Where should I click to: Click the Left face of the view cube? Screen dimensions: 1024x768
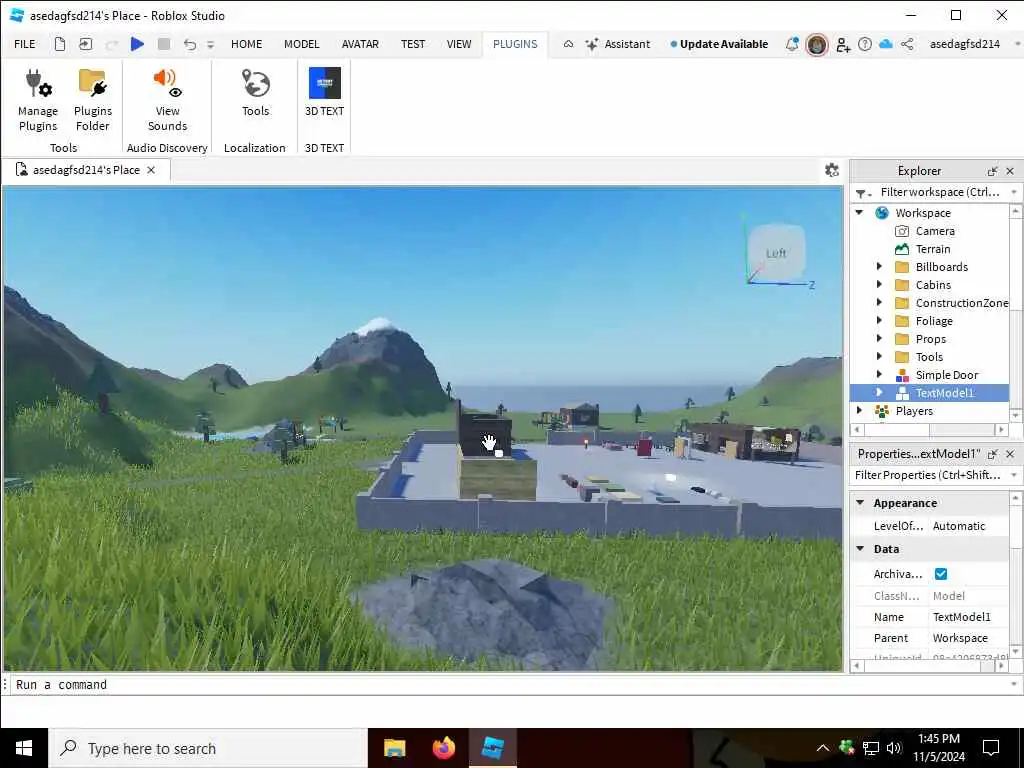point(776,253)
